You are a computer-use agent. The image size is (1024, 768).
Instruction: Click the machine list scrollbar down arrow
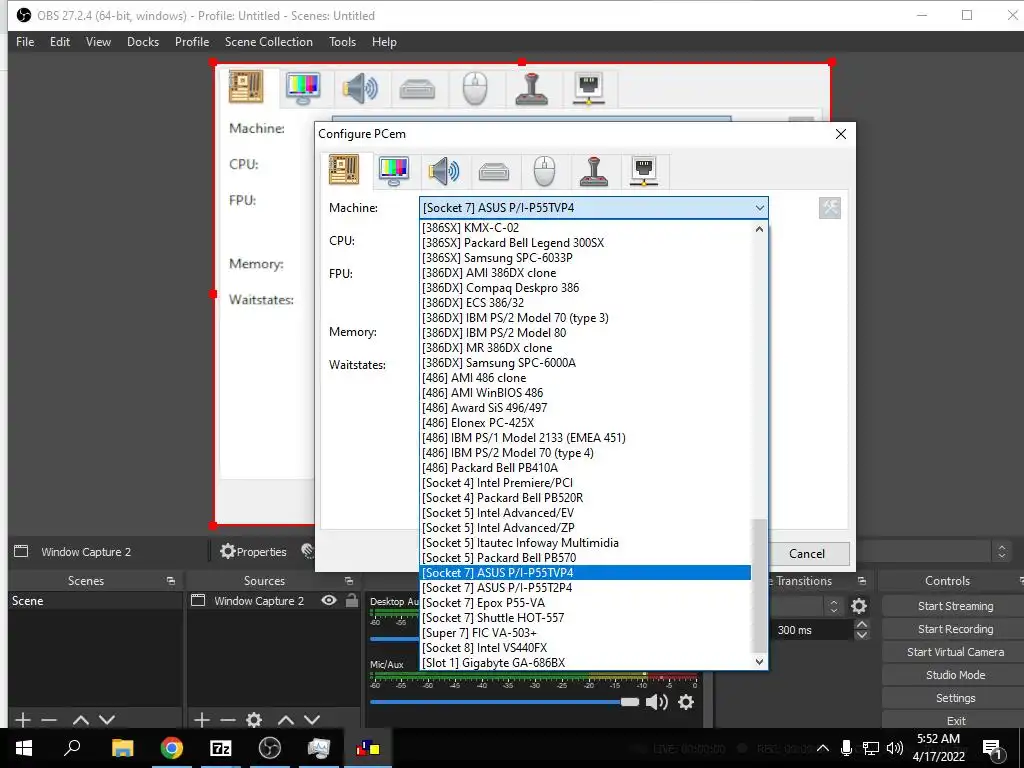point(759,662)
